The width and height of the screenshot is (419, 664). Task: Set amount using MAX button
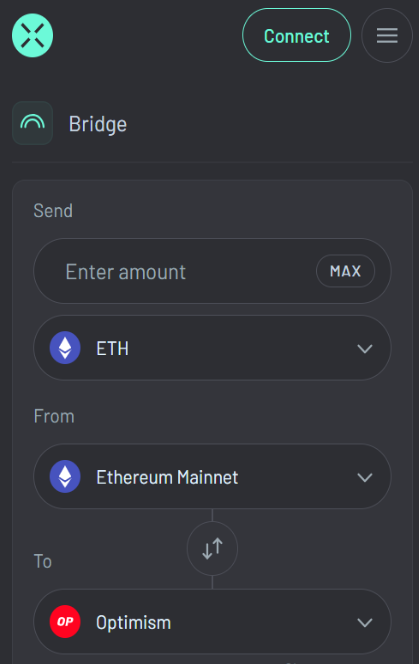point(345,271)
